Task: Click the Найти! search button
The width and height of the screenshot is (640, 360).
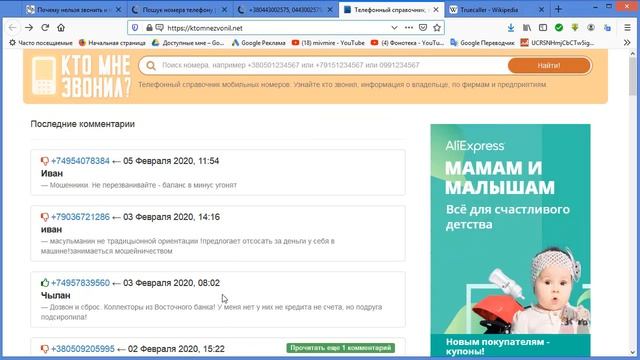Action: [549, 66]
